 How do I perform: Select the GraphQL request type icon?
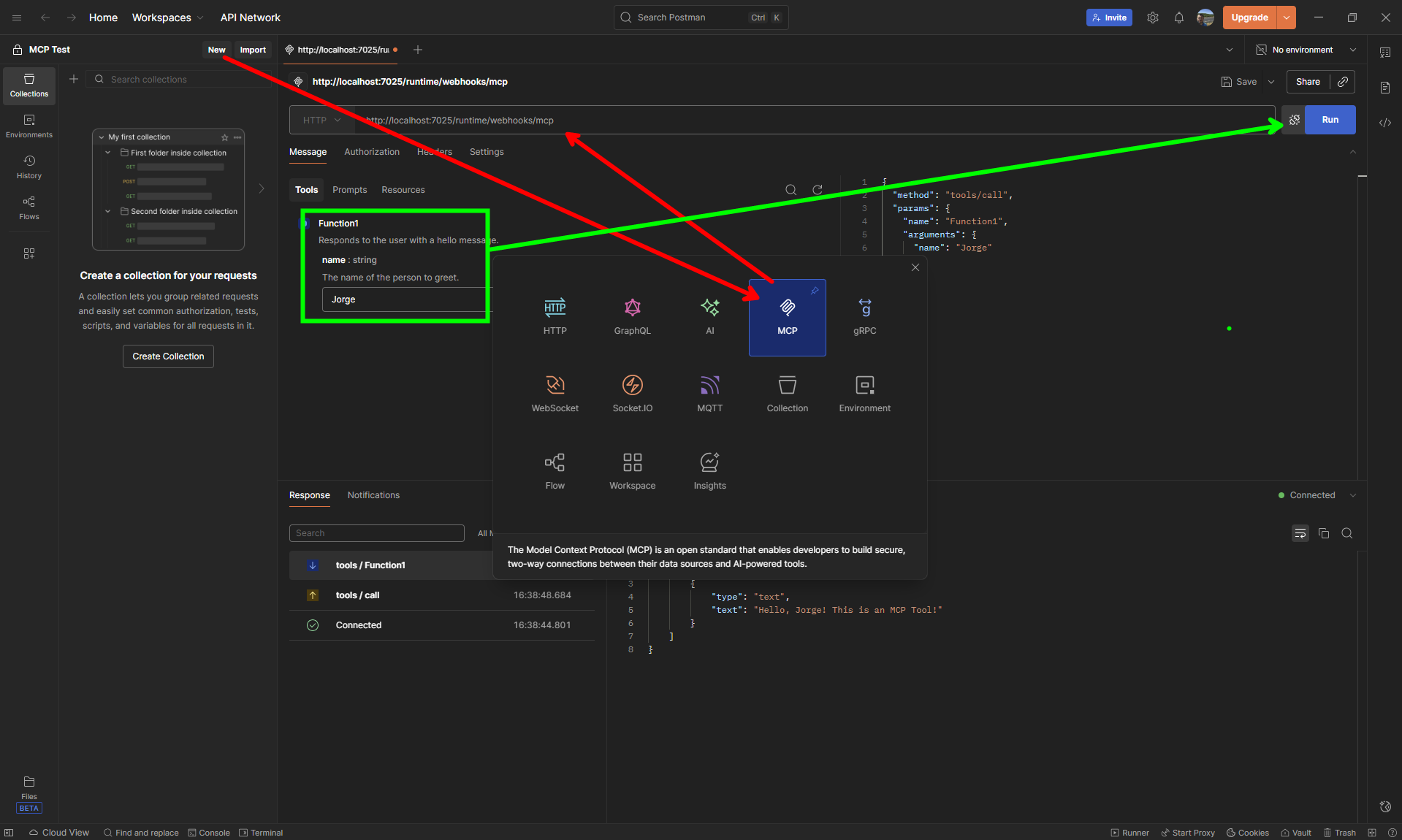tap(632, 316)
